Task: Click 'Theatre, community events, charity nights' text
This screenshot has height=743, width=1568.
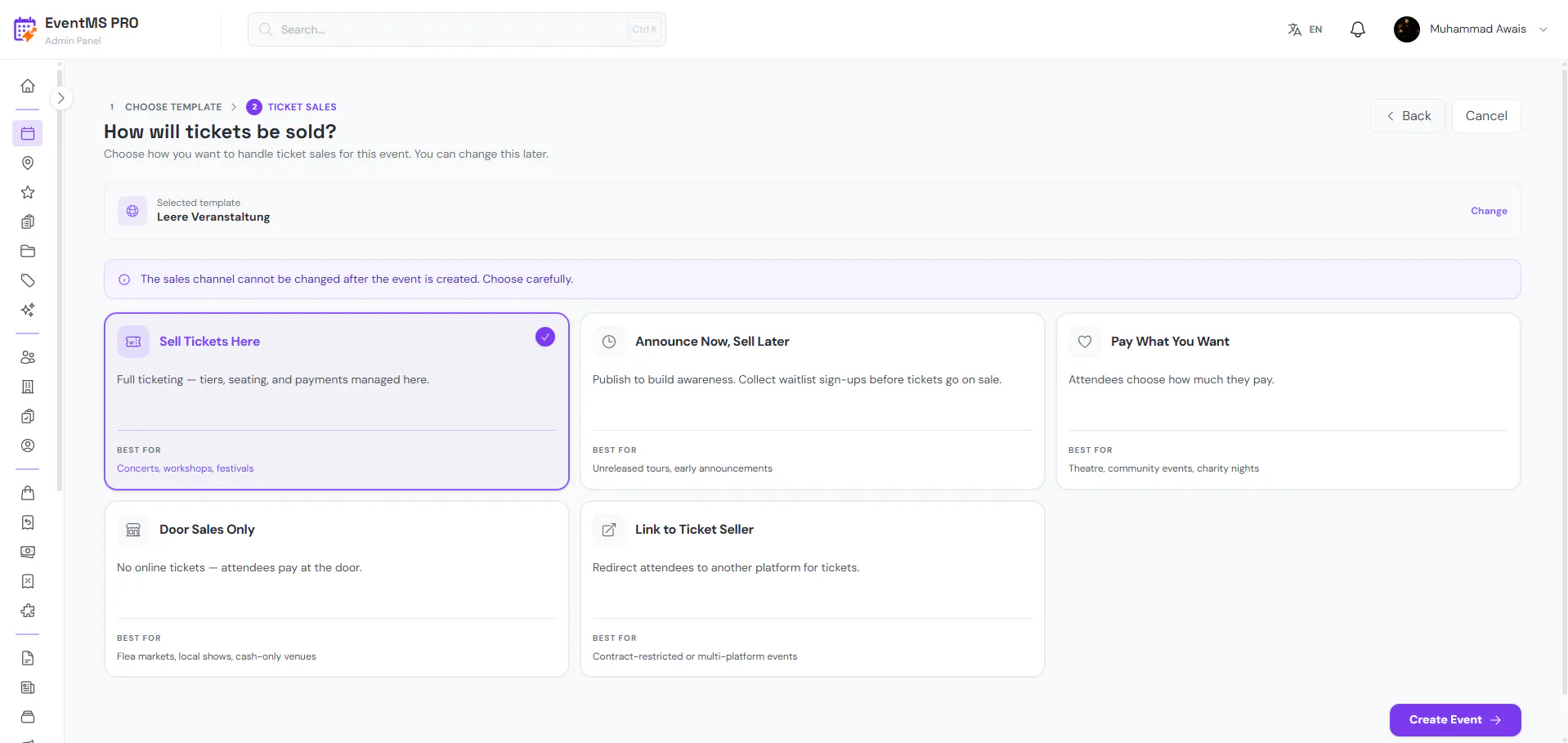Action: pyautogui.click(x=1163, y=468)
